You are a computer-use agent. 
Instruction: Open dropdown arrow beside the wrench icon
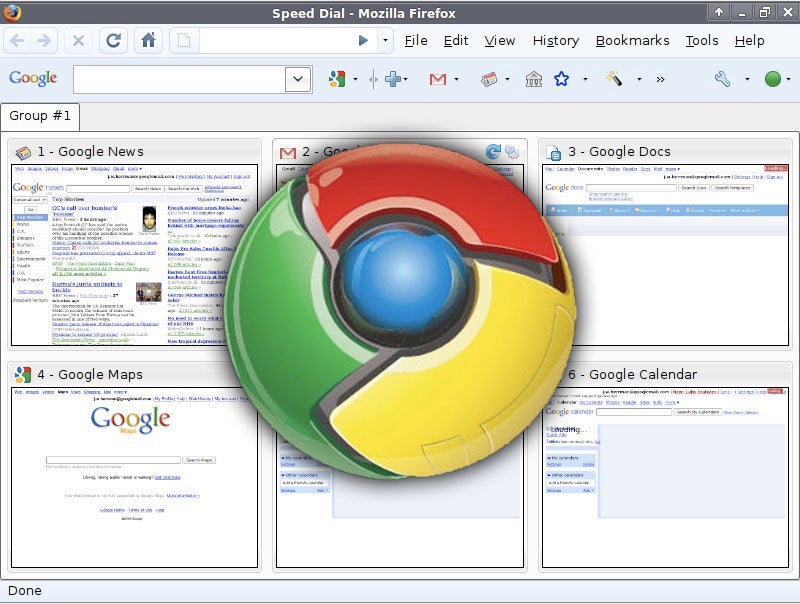[x=747, y=79]
